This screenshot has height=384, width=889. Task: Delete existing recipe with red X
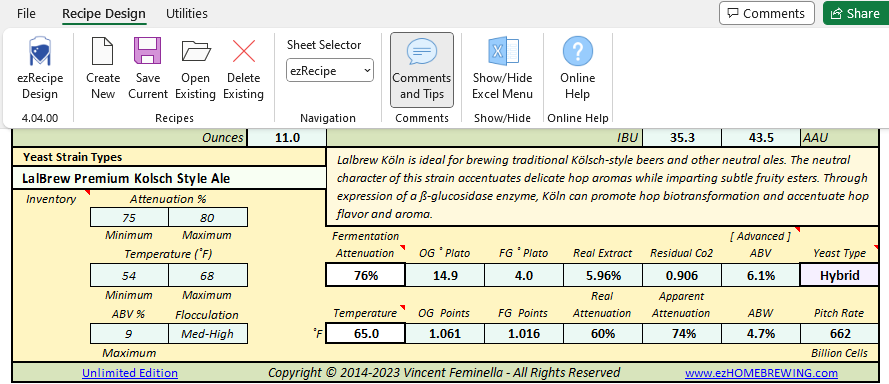click(x=243, y=69)
